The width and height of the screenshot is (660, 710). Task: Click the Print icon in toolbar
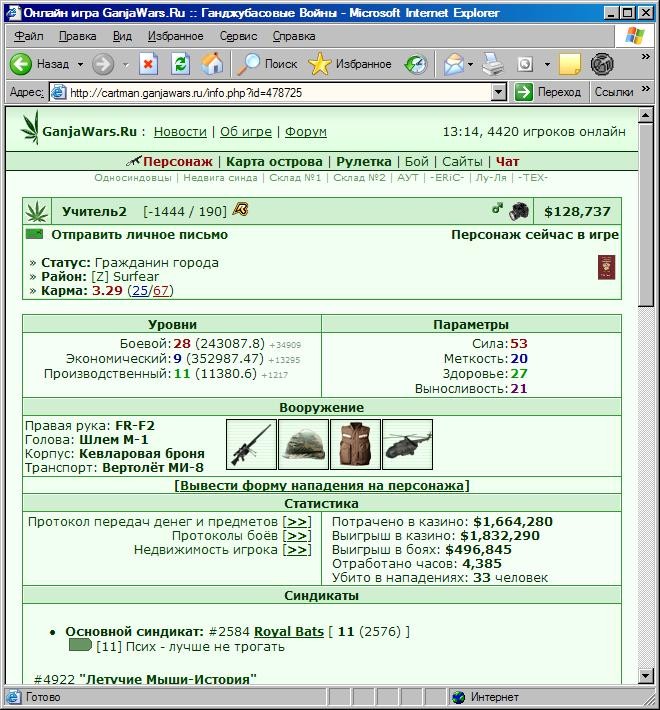(x=493, y=64)
